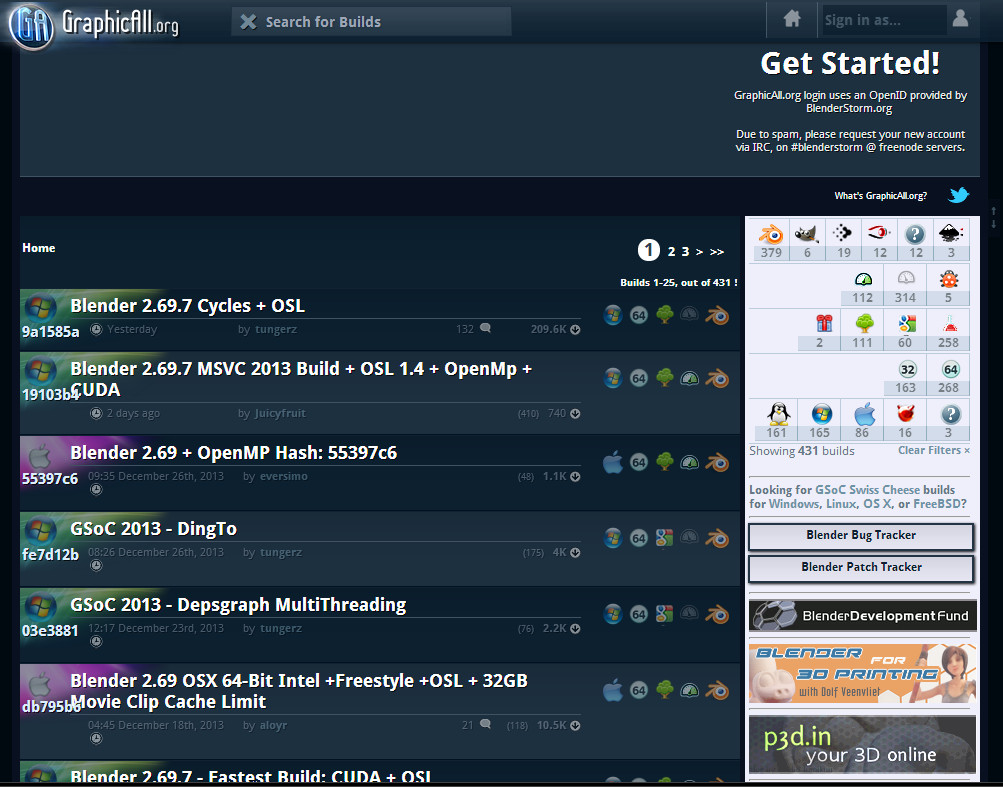Open Blender 2.69.7 MSVC 2013 Build entry
Screen dimensions: 1003x787
[x=301, y=379]
